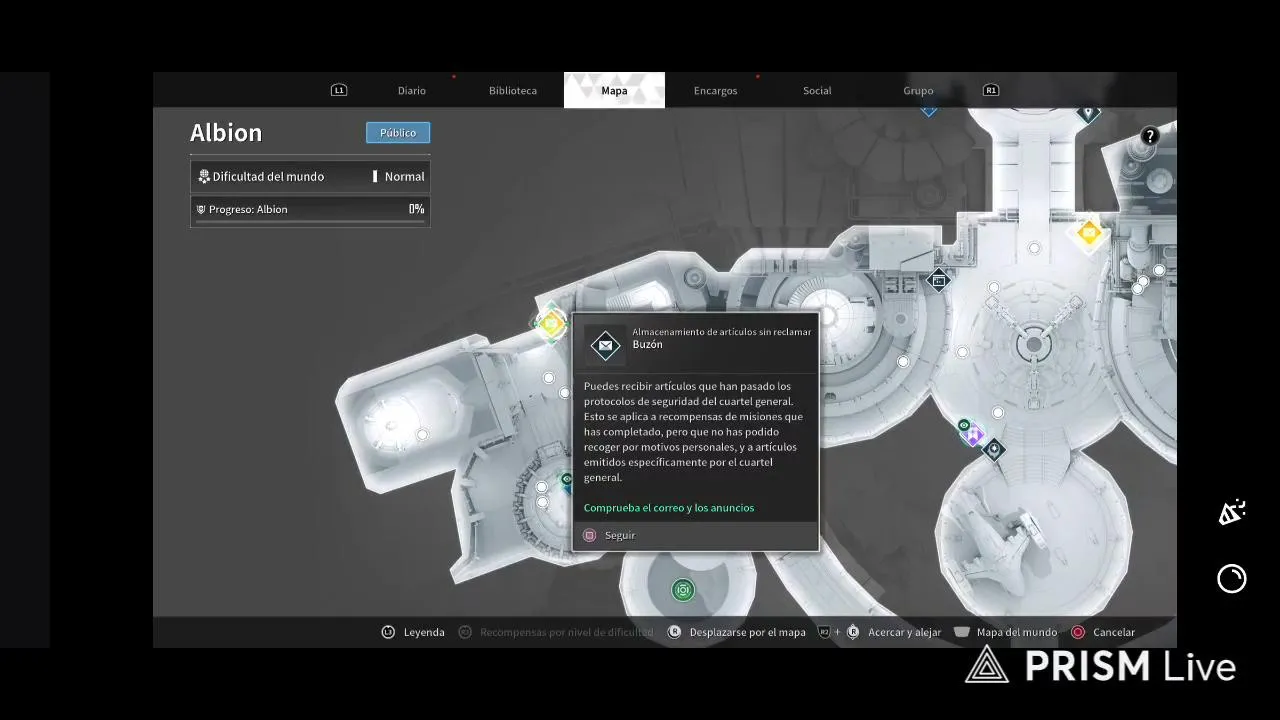Image resolution: width=1280 pixels, height=720 pixels.
Task: Click the Buzón title in tooltip
Action: click(x=647, y=345)
